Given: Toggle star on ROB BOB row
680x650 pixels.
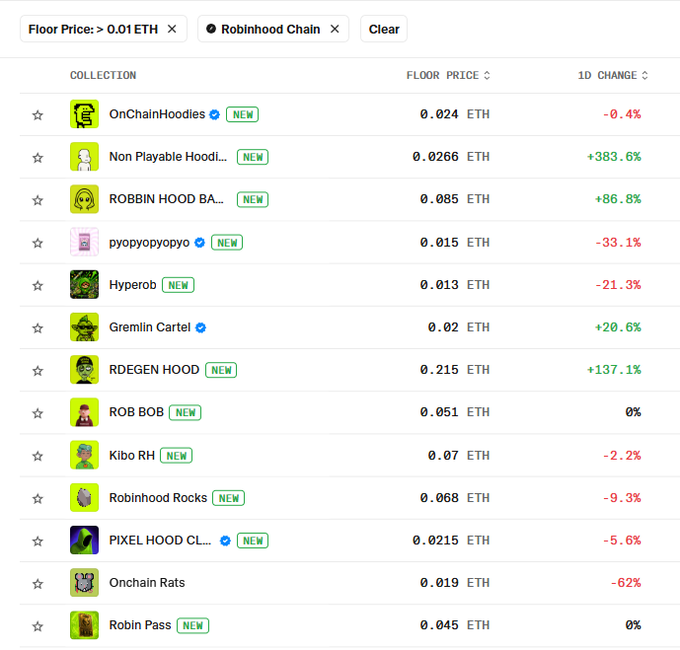Looking at the screenshot, I should (x=38, y=413).
